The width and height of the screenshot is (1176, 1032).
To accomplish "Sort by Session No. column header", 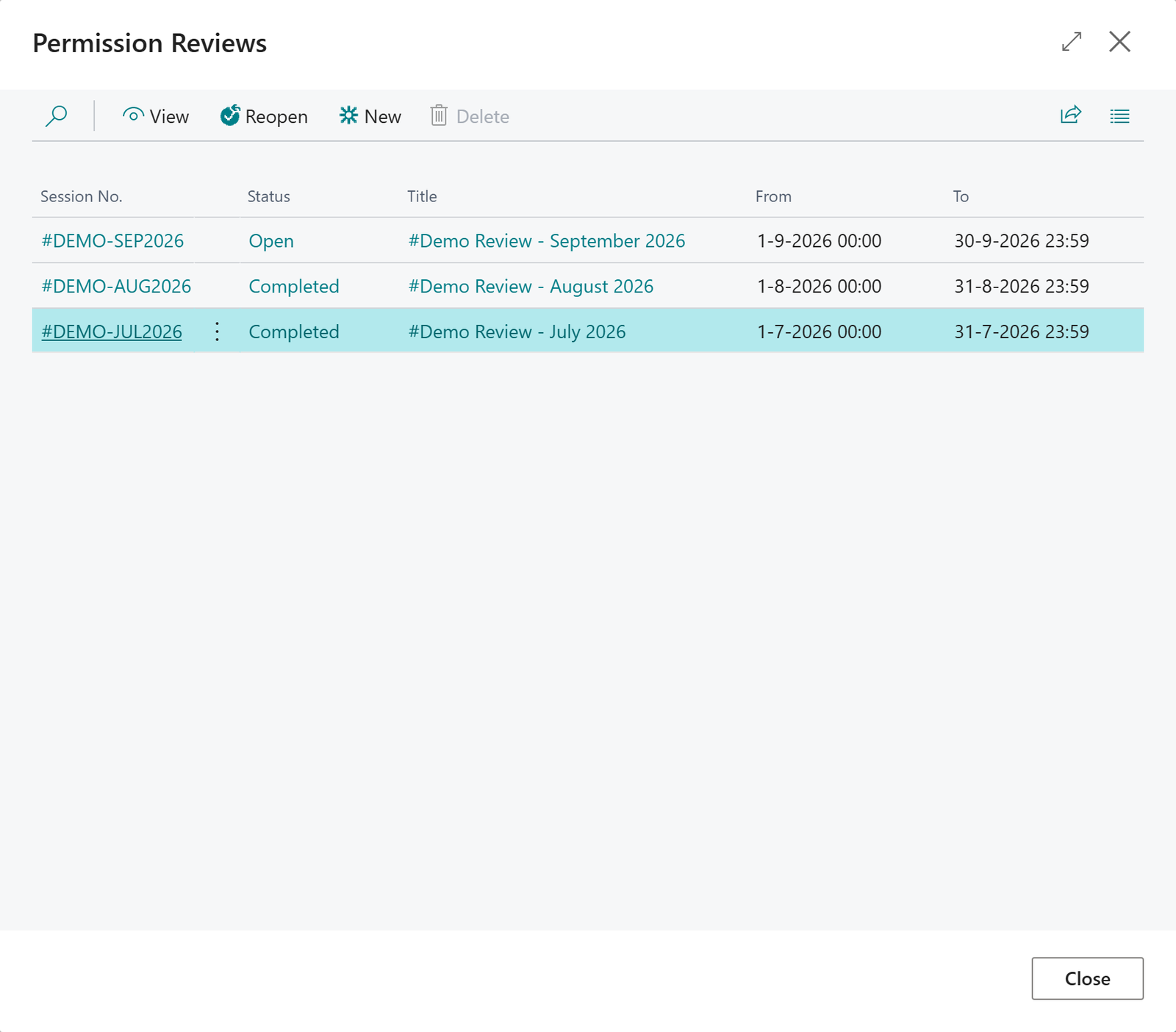I will 82,196.
